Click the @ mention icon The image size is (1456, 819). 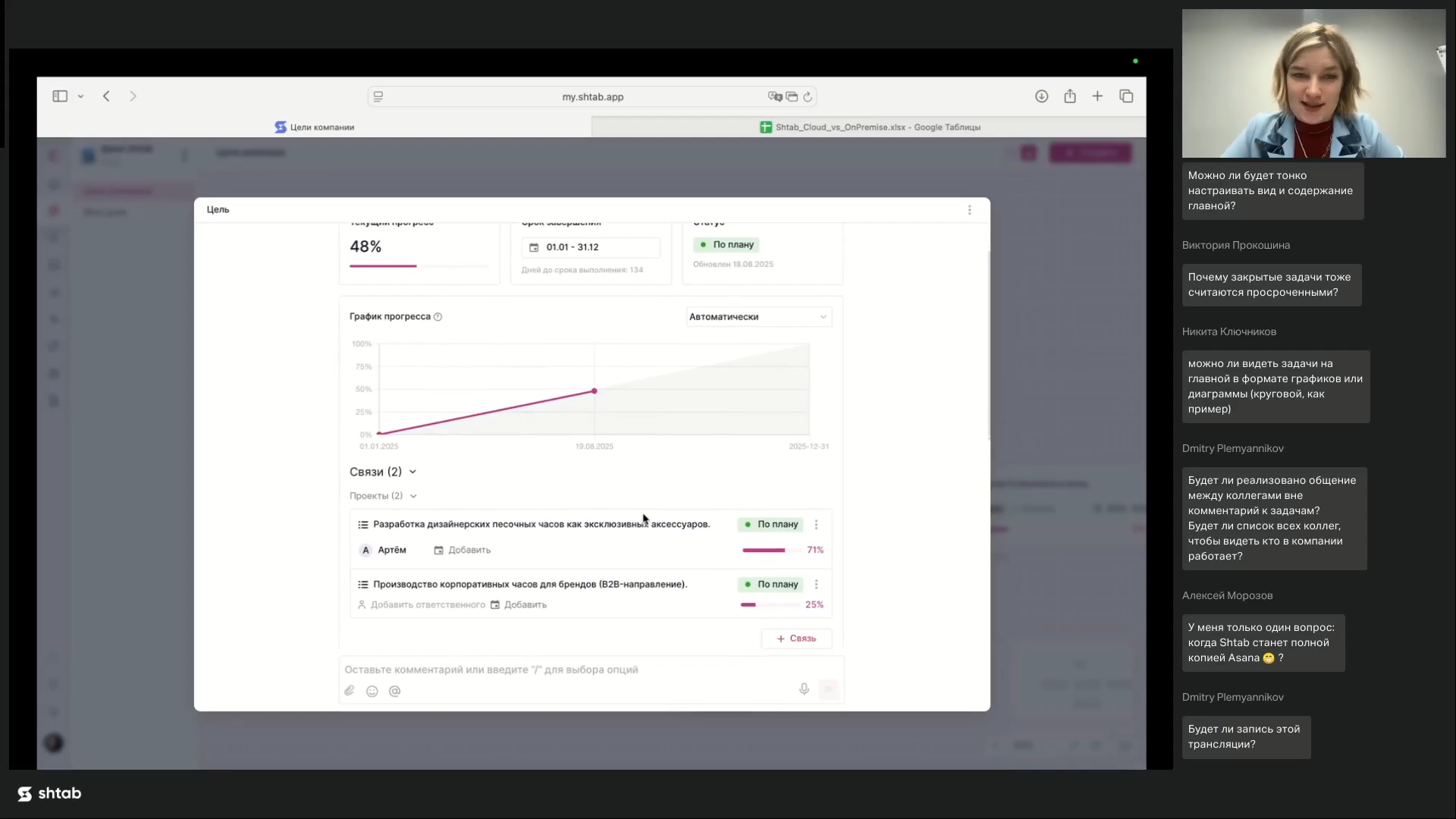click(394, 691)
